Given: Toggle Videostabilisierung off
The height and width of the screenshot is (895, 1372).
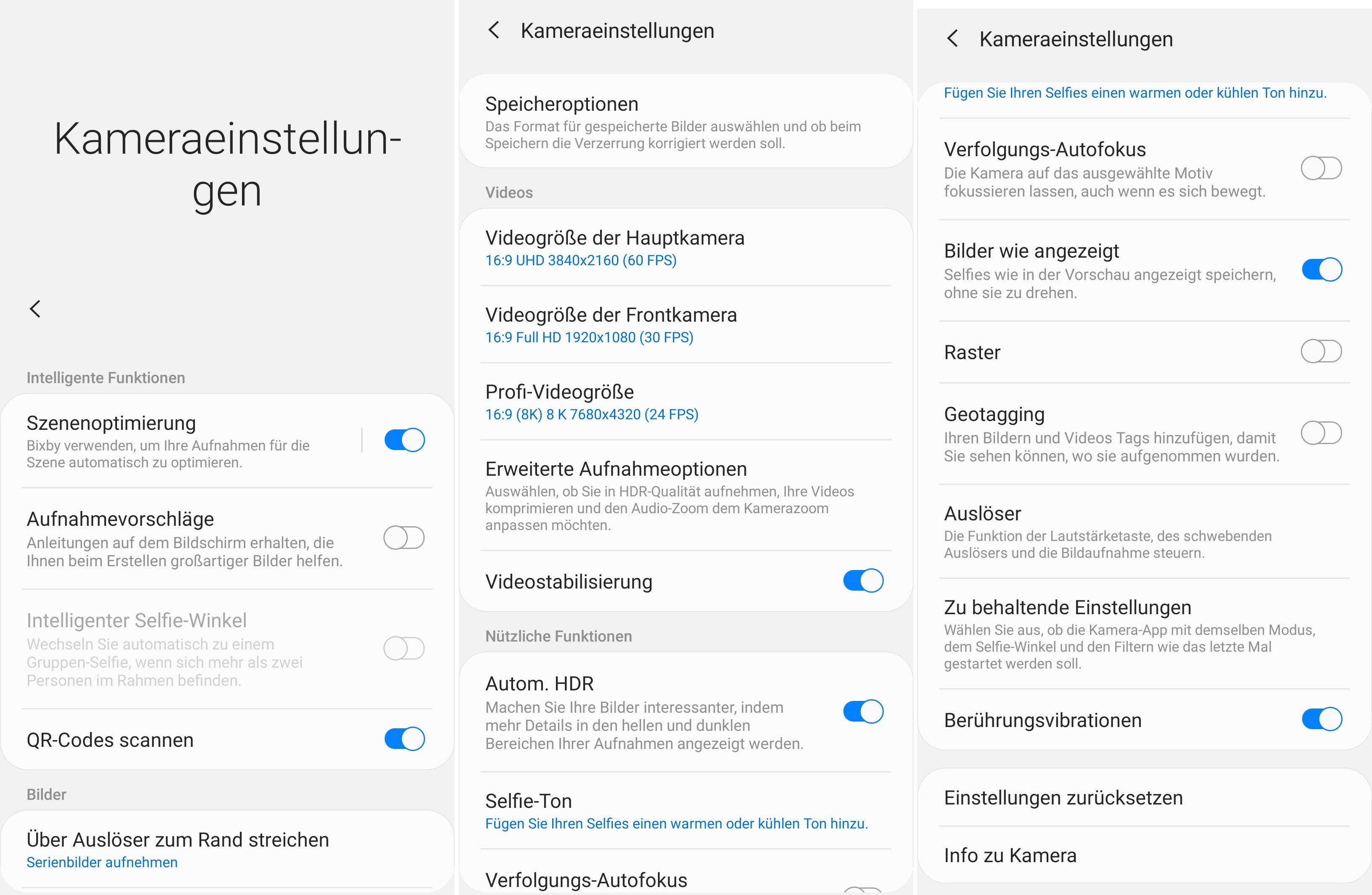Looking at the screenshot, I should point(863,581).
